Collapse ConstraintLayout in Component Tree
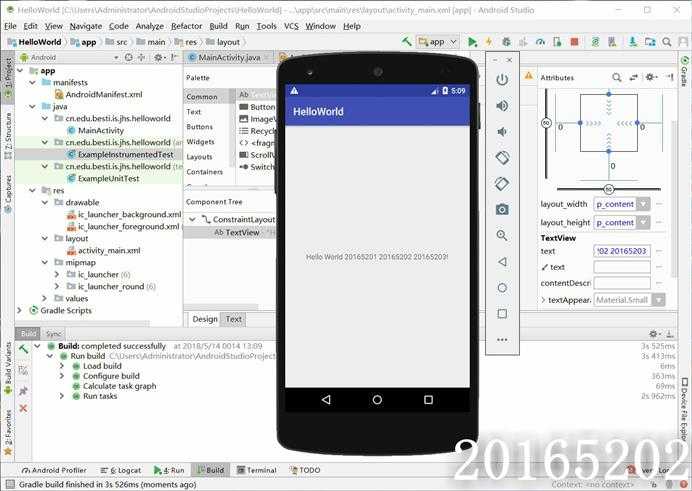 click(x=192, y=219)
